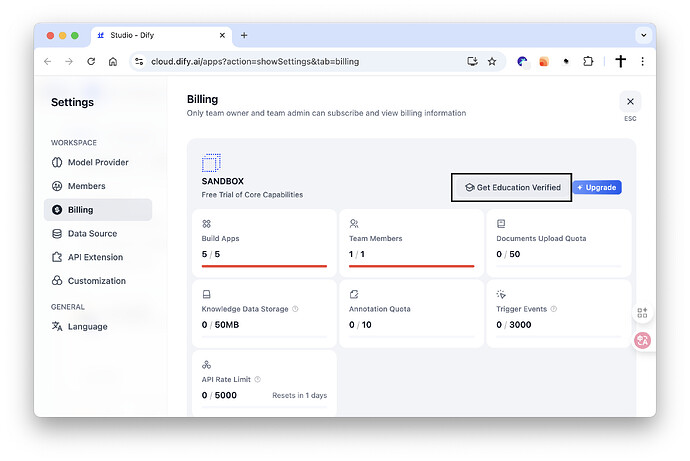Click the floating QR grid icon
The height and width of the screenshot is (461, 690).
point(643,314)
